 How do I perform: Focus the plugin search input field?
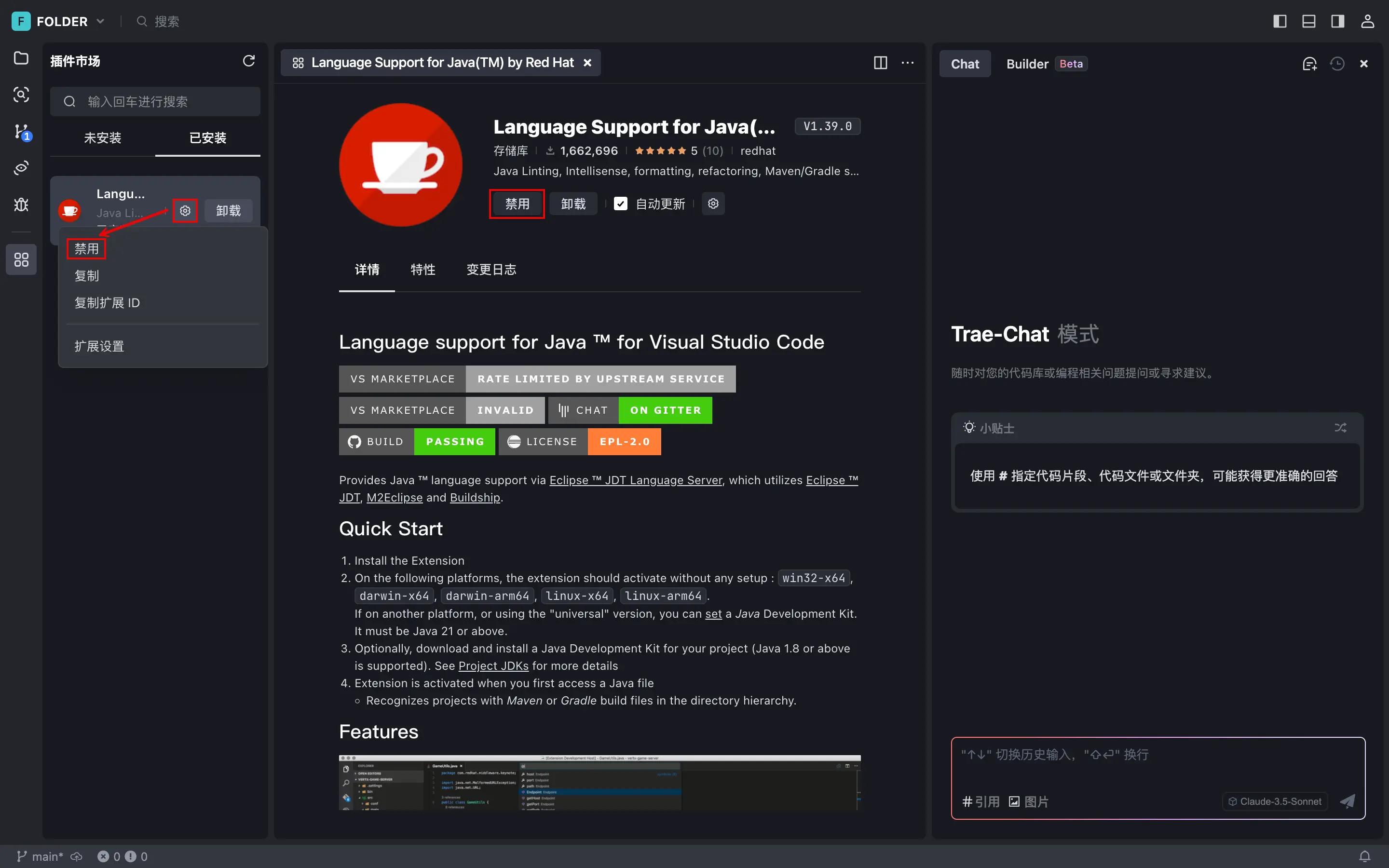click(x=155, y=102)
